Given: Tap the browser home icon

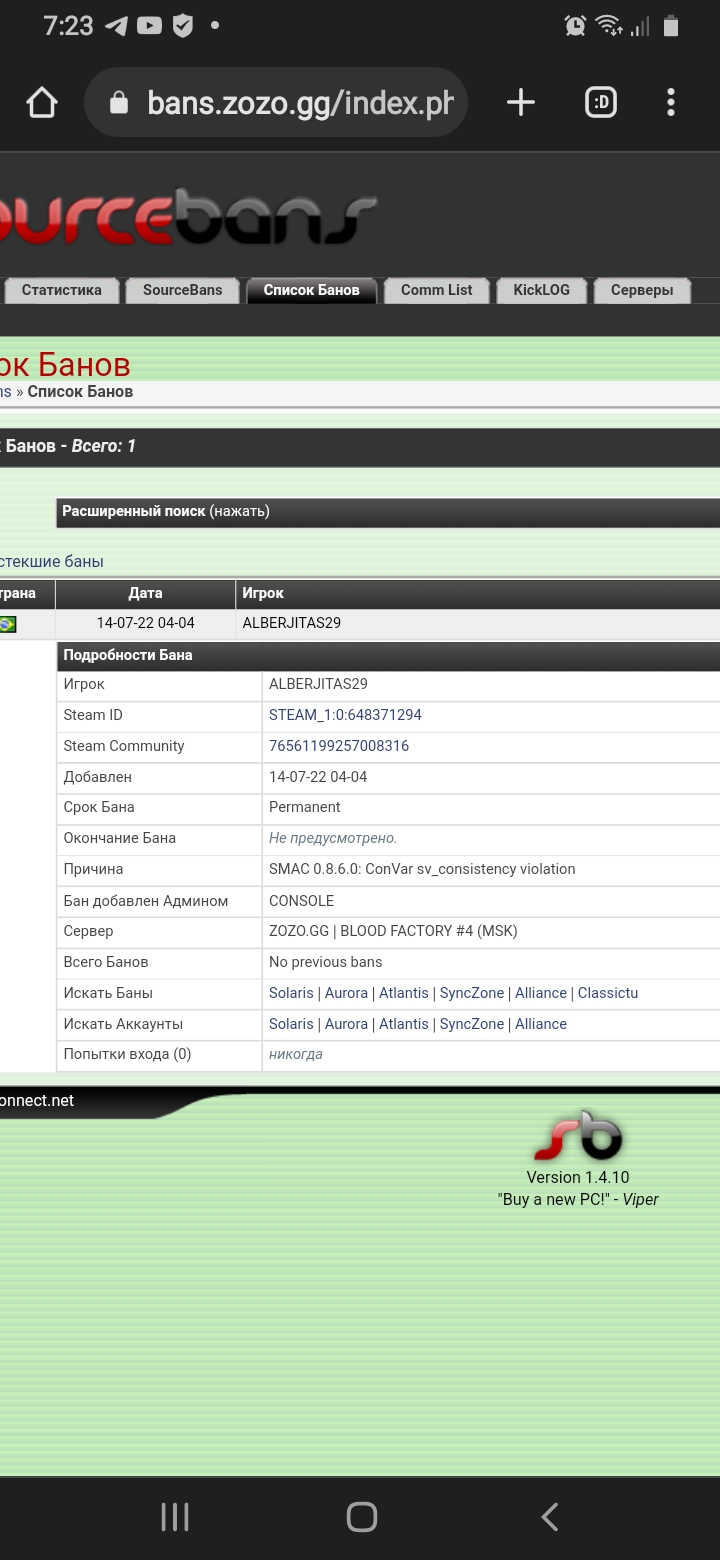Looking at the screenshot, I should (x=42, y=102).
